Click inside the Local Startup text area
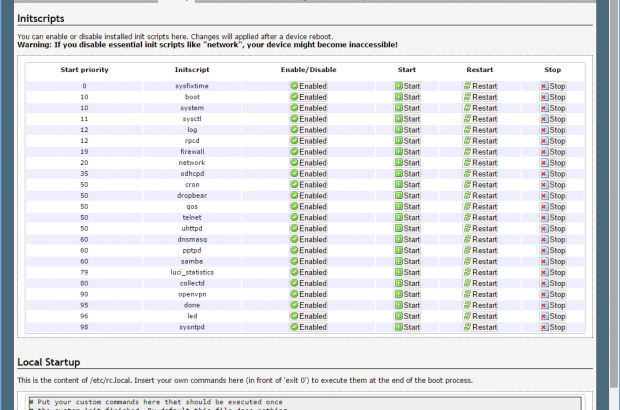 [300, 403]
